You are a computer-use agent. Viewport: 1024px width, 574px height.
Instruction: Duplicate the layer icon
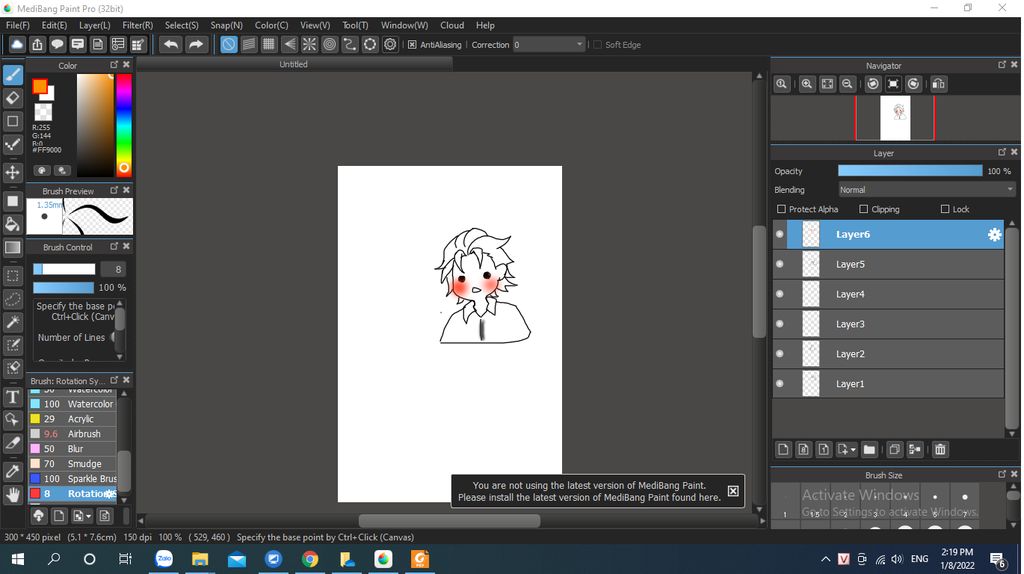[x=894, y=449]
